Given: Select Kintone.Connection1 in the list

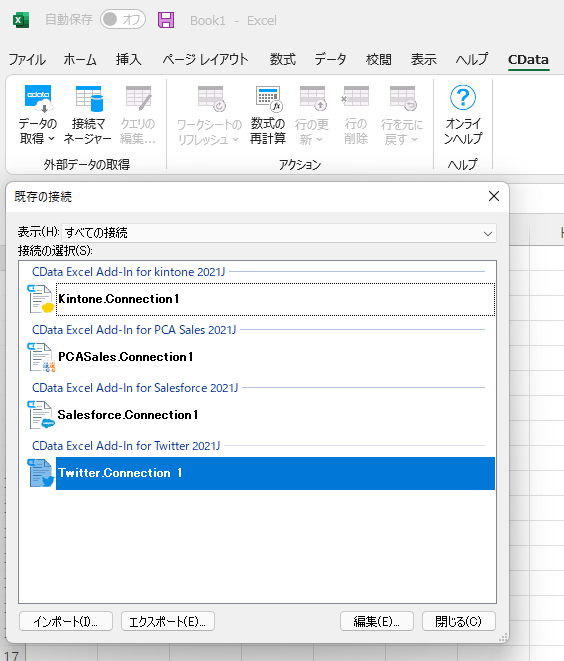Looking at the screenshot, I should [275, 299].
